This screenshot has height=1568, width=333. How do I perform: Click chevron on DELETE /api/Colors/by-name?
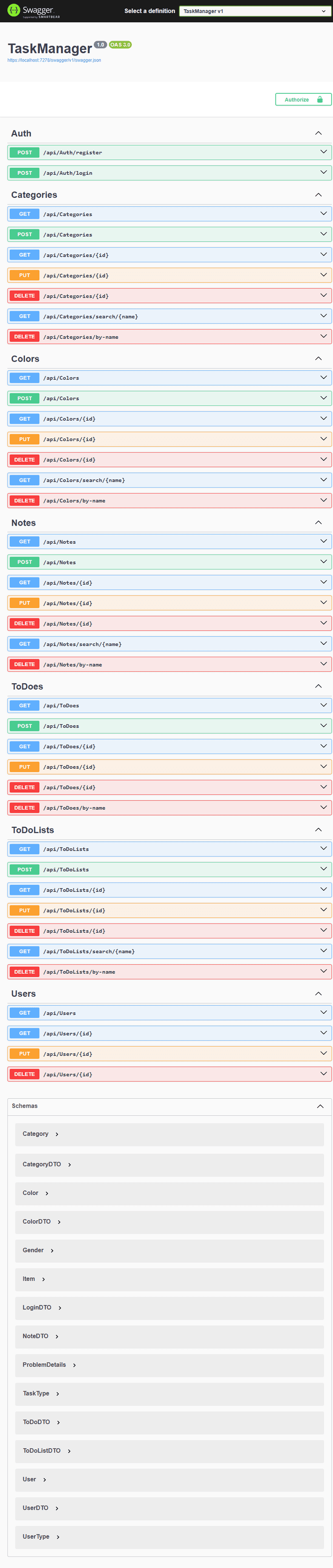click(323, 500)
